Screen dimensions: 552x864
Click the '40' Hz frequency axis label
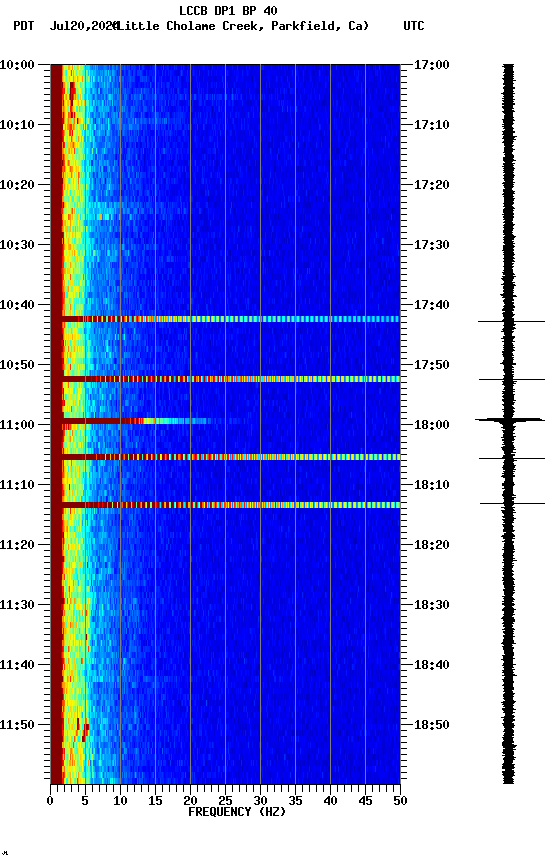point(330,801)
